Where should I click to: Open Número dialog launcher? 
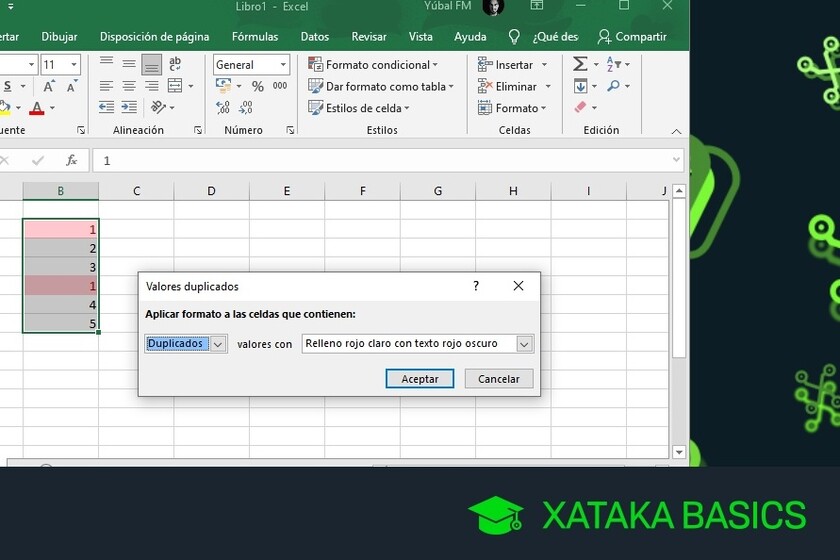[290, 130]
